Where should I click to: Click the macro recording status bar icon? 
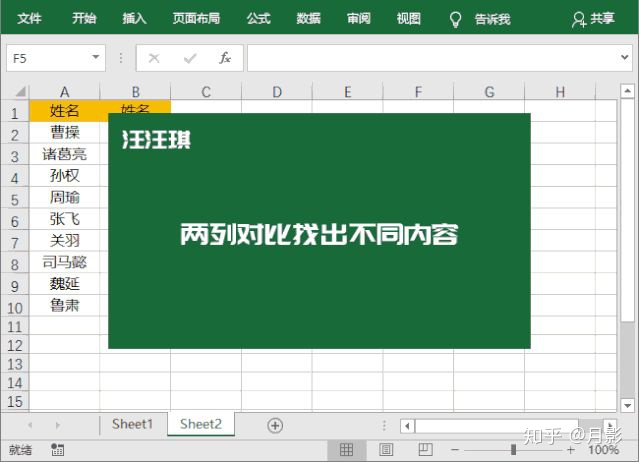click(57, 450)
